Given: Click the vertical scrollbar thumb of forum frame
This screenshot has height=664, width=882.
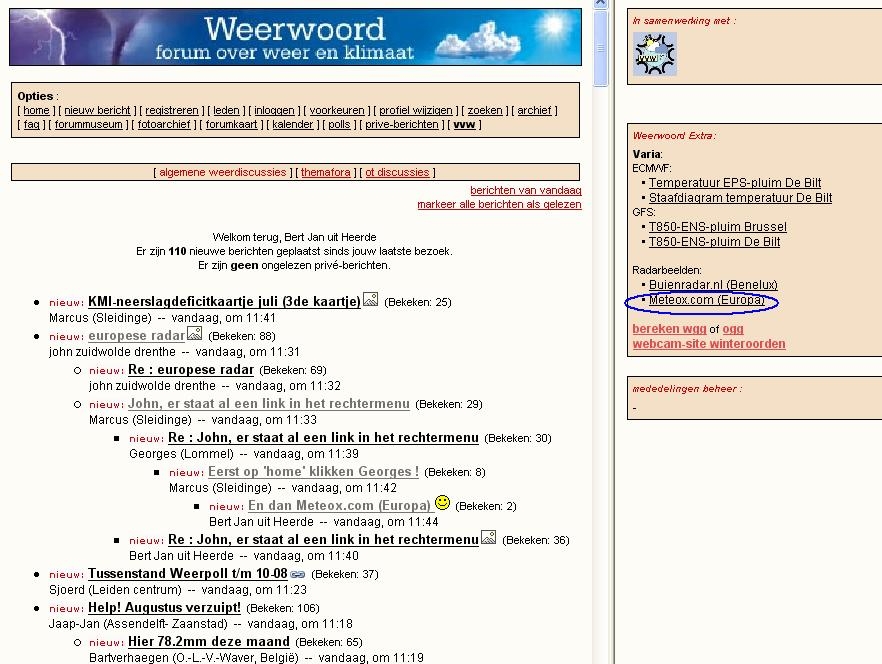Looking at the screenshot, I should (600, 49).
